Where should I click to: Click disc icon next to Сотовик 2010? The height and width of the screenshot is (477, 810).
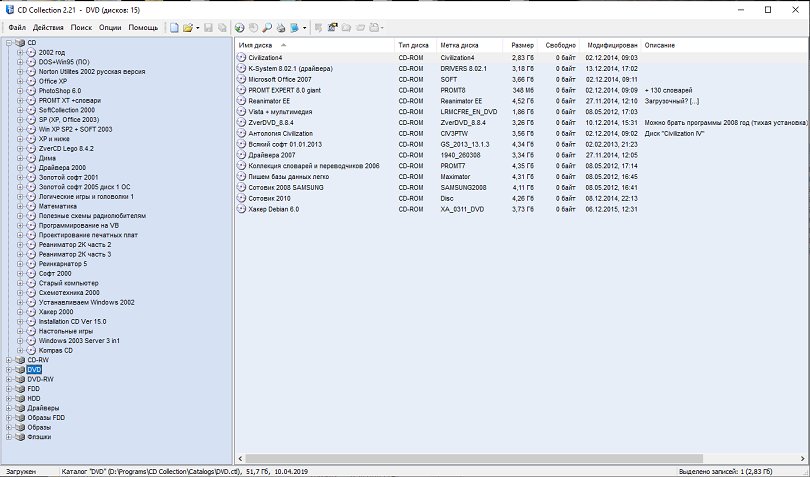point(241,198)
